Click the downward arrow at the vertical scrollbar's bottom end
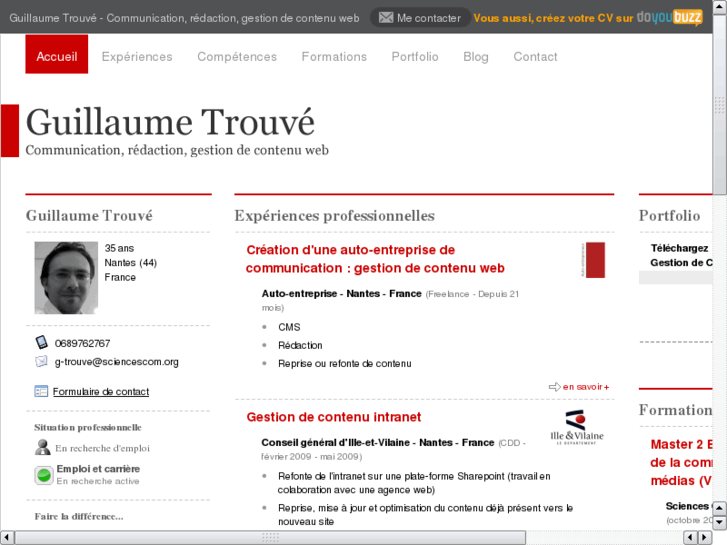The height and width of the screenshot is (545, 727). (720, 523)
